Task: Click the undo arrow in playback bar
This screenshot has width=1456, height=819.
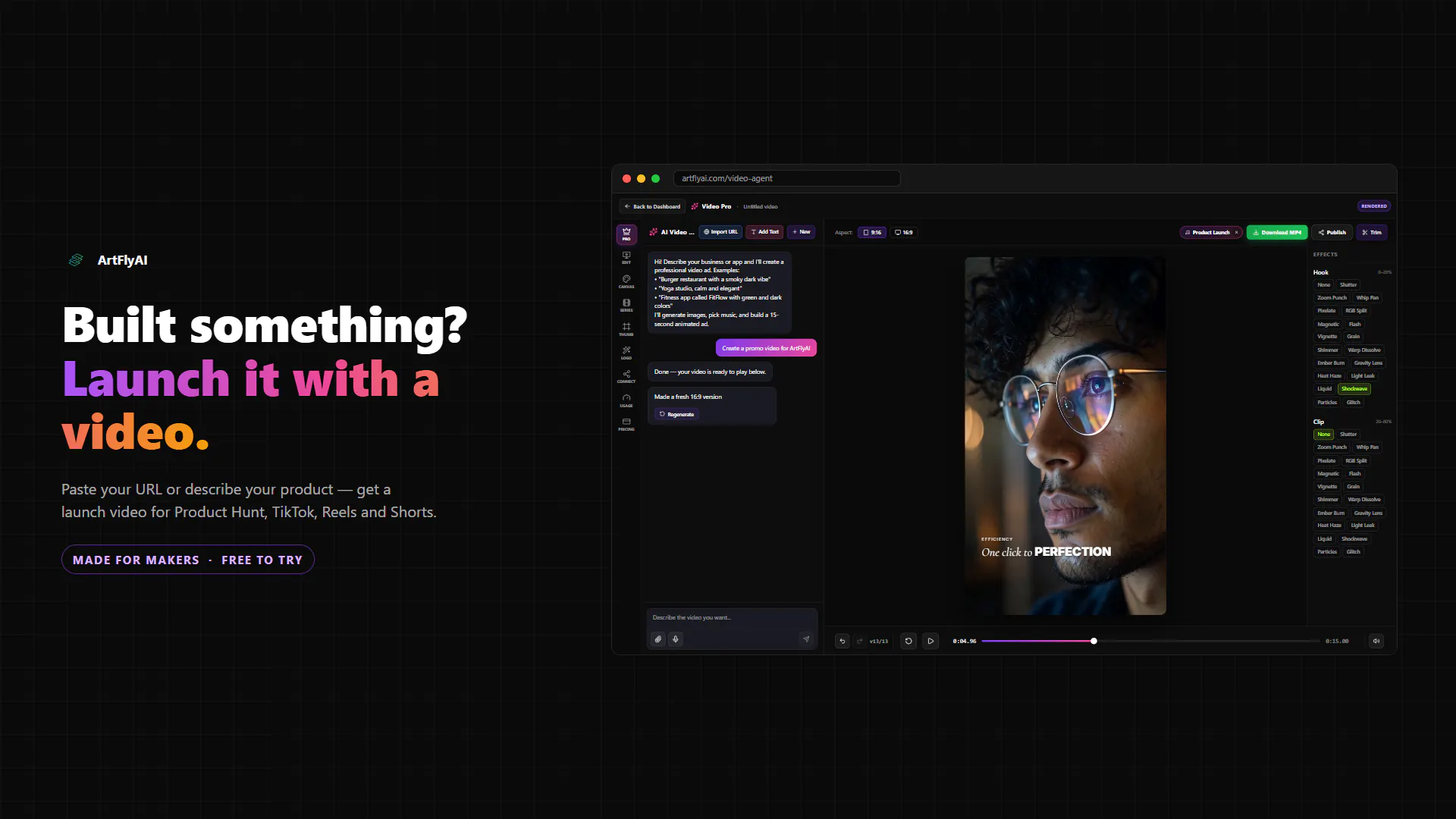Action: [x=843, y=641]
